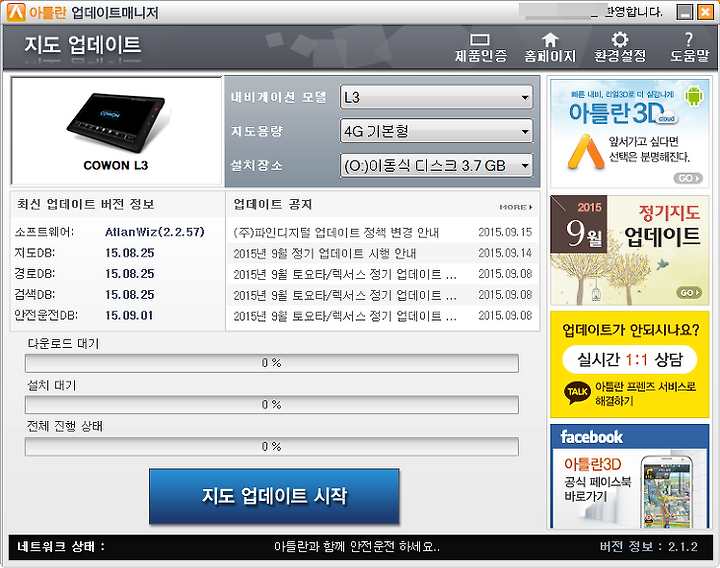720x568 pixels.
Task: Close the 아틀란 업데이트매니저 window
Action: tap(705, 12)
